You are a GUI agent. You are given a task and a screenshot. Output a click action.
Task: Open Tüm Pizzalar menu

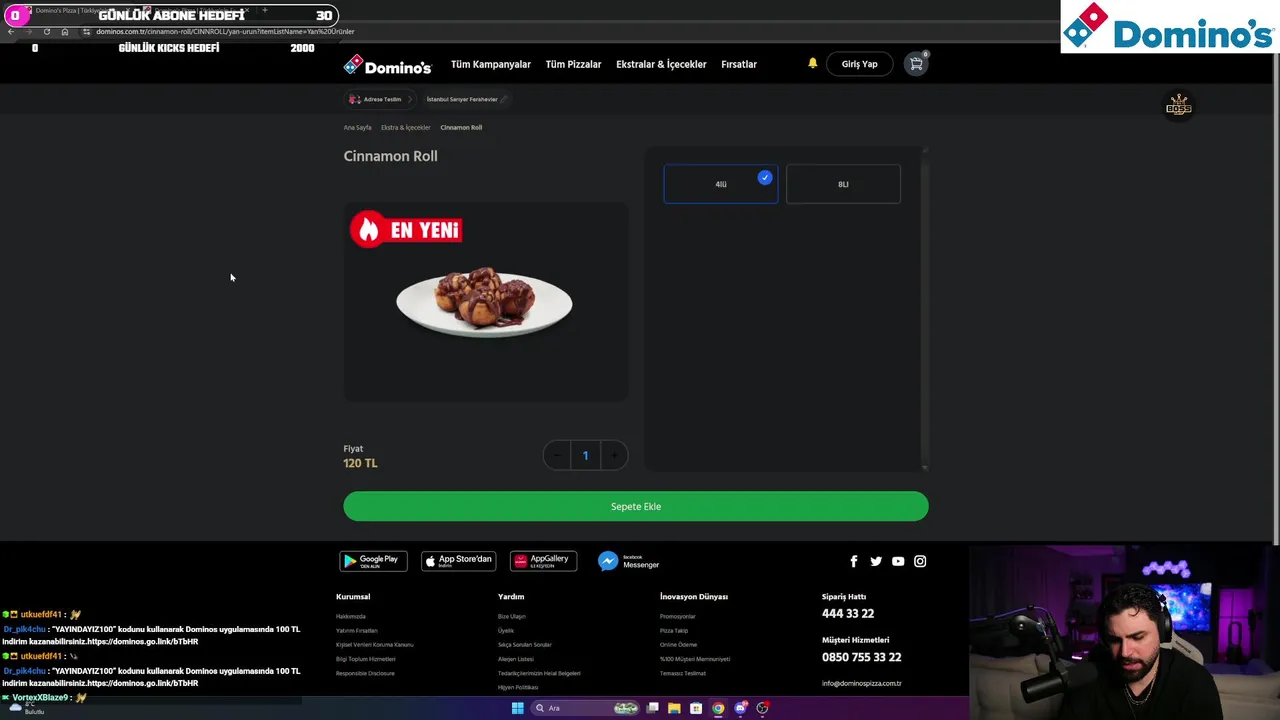tap(573, 64)
